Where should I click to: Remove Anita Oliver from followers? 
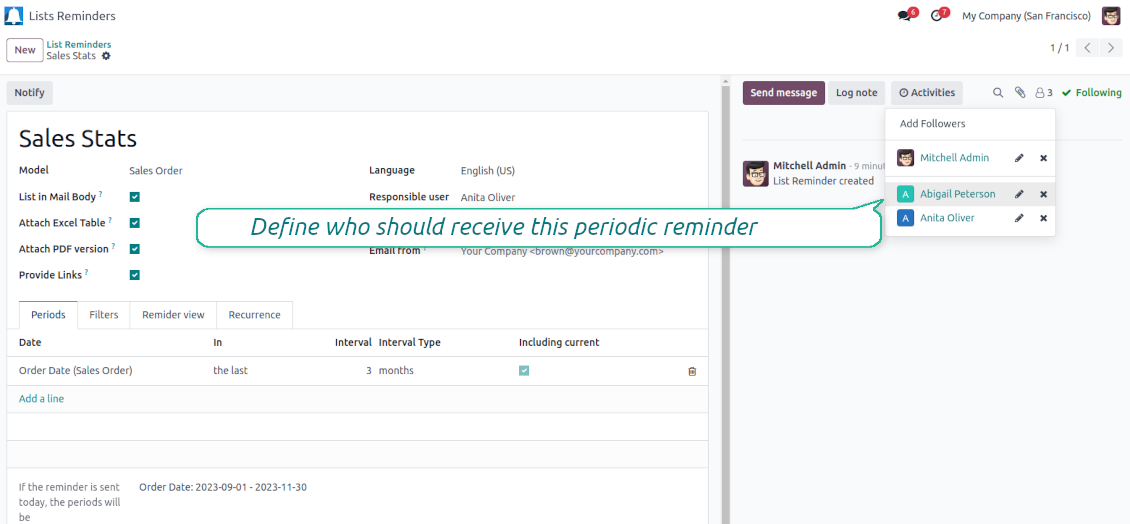(x=1043, y=218)
